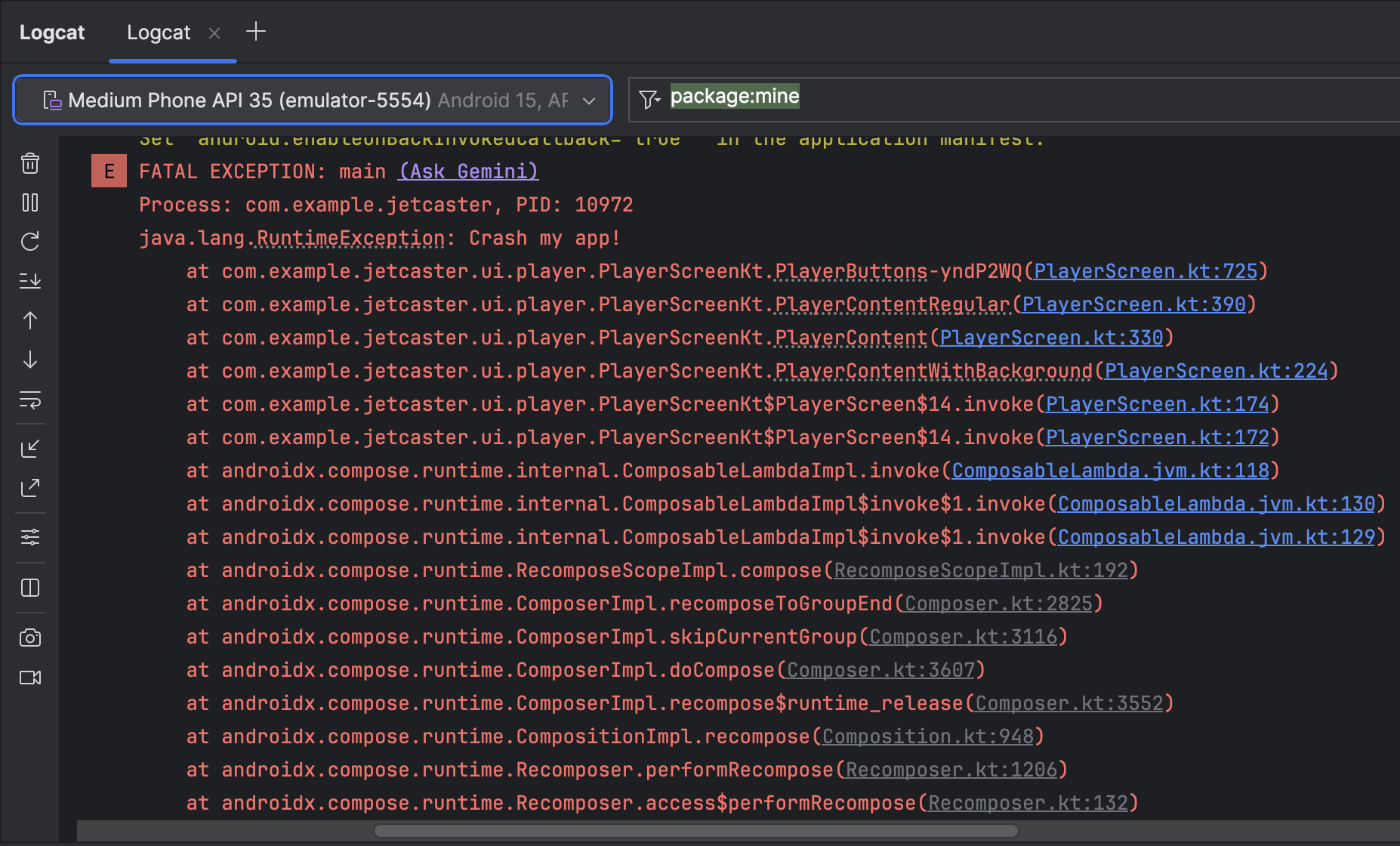Open the Composer.kt:3607 link
Screen dimensions: 1400x846
880,670
